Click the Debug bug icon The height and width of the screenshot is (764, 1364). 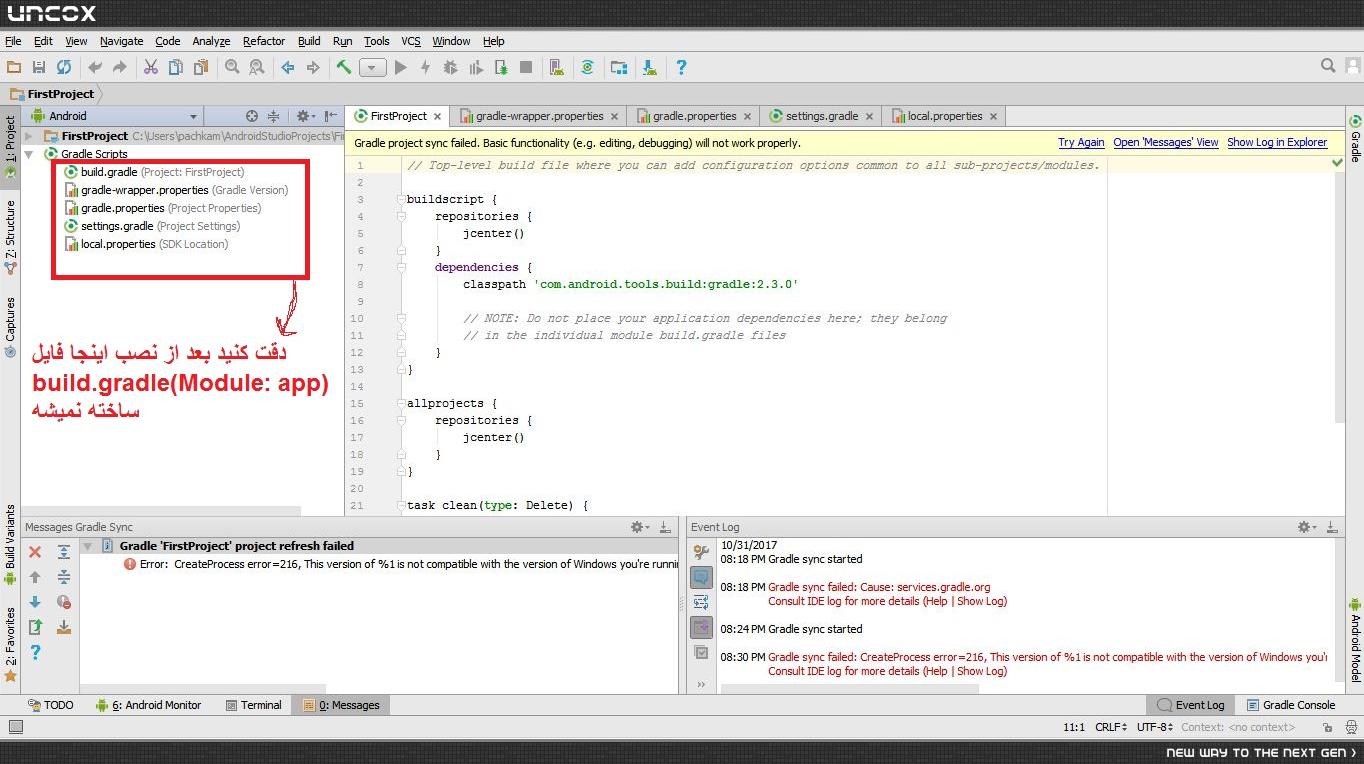(451, 67)
